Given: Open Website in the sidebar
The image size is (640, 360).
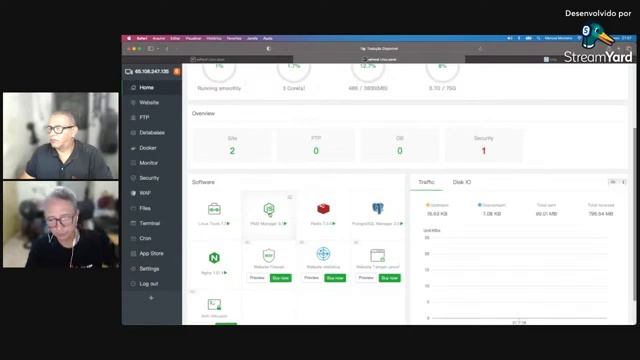Looking at the screenshot, I should (151, 102).
